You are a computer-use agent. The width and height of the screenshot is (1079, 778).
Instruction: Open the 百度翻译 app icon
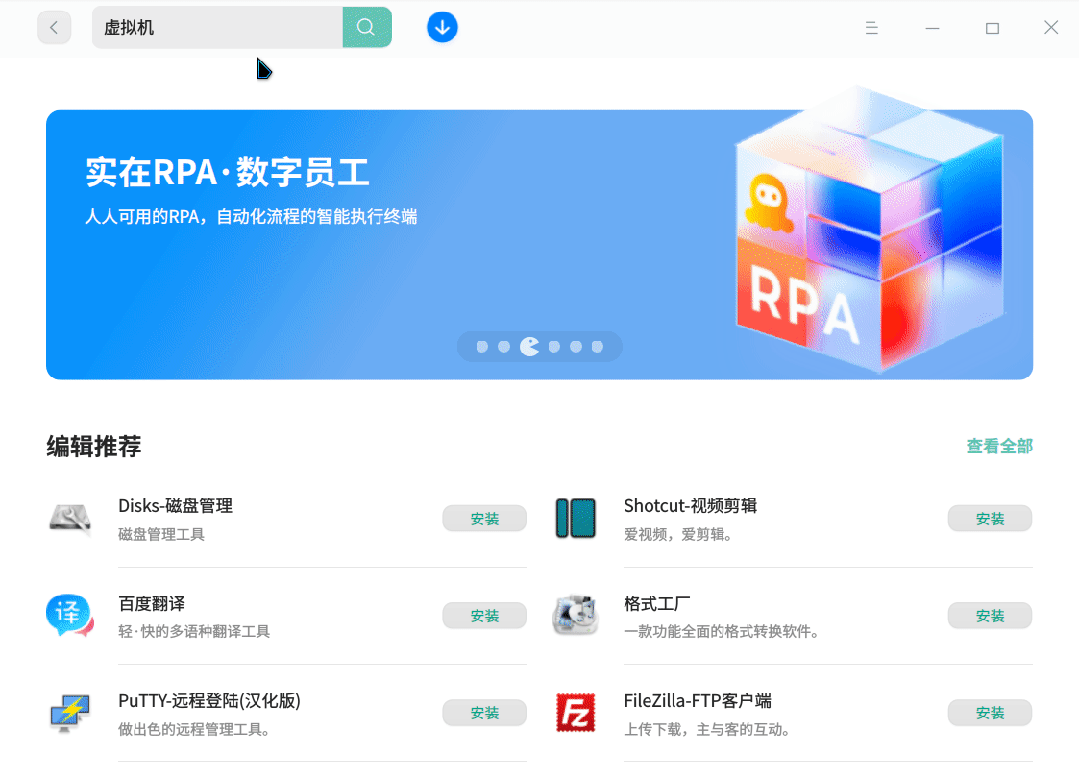point(70,615)
